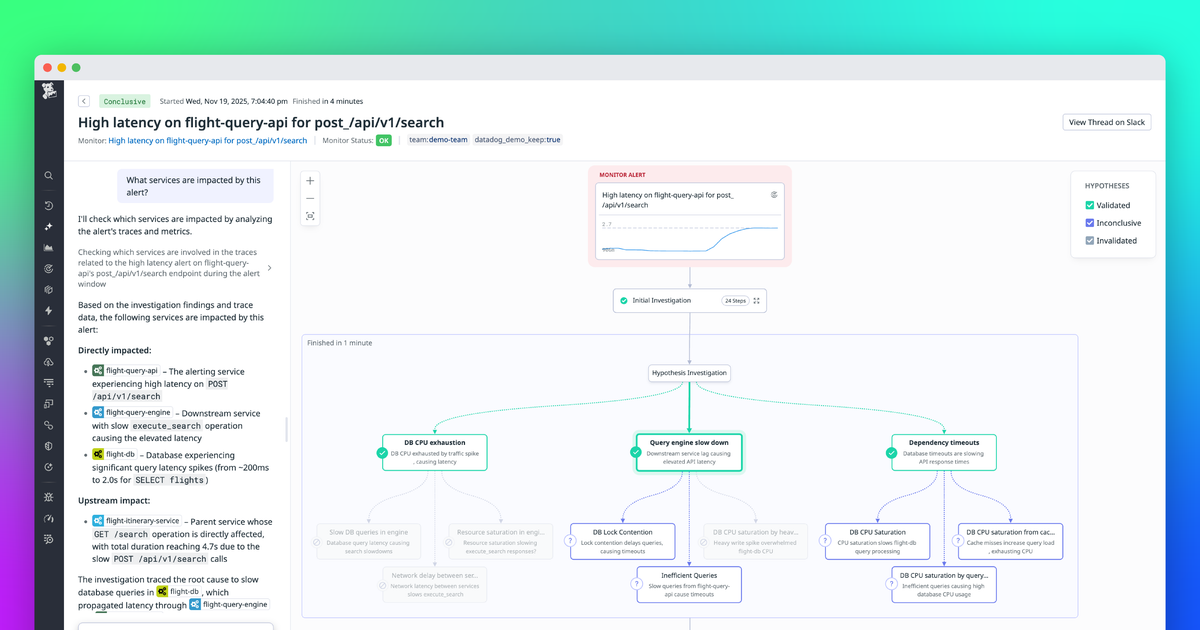Select the Hypothesis Investigation node
Viewport: 1200px width, 630px height.
[690, 373]
